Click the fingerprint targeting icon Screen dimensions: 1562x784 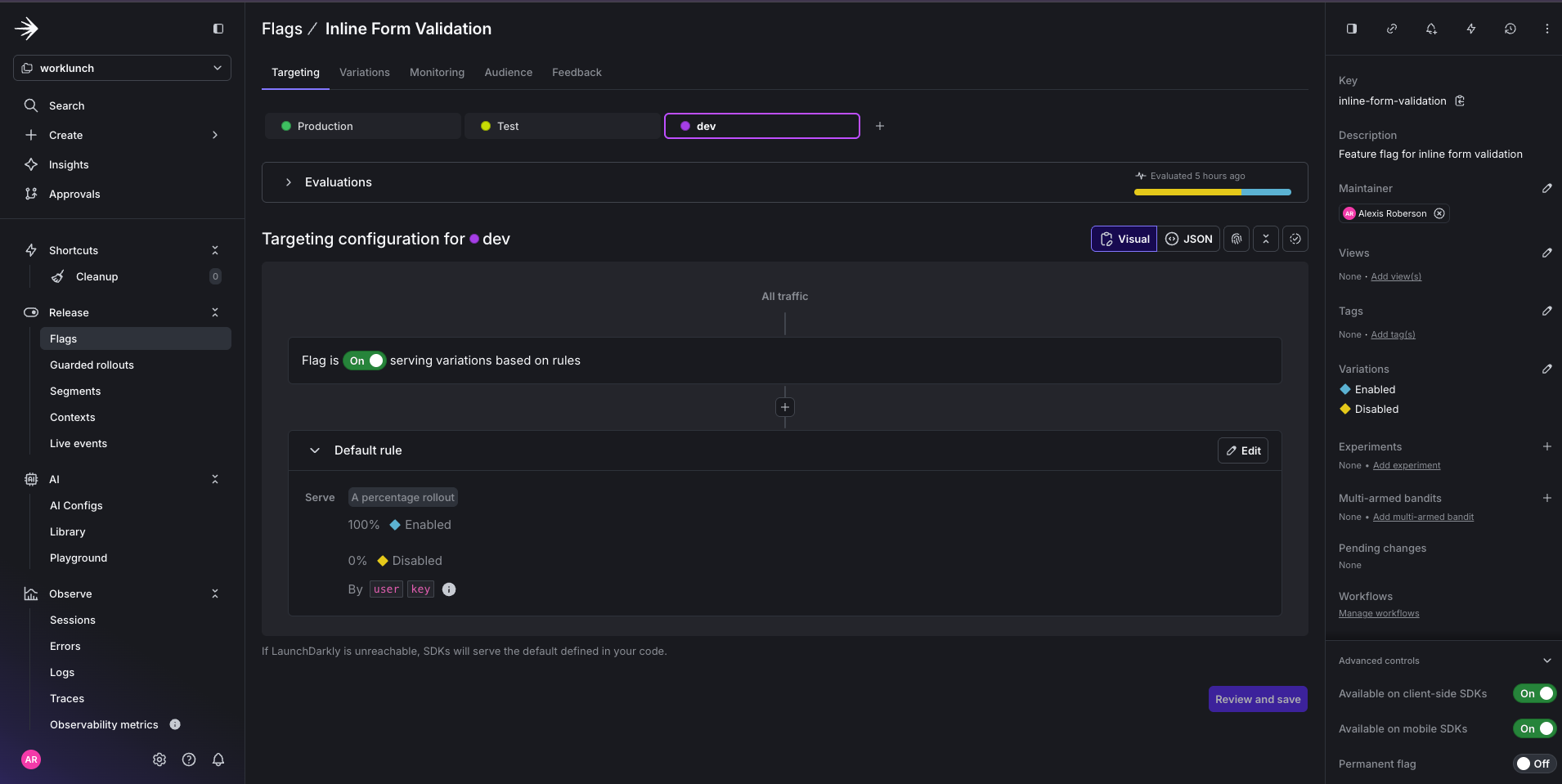[x=1236, y=239]
